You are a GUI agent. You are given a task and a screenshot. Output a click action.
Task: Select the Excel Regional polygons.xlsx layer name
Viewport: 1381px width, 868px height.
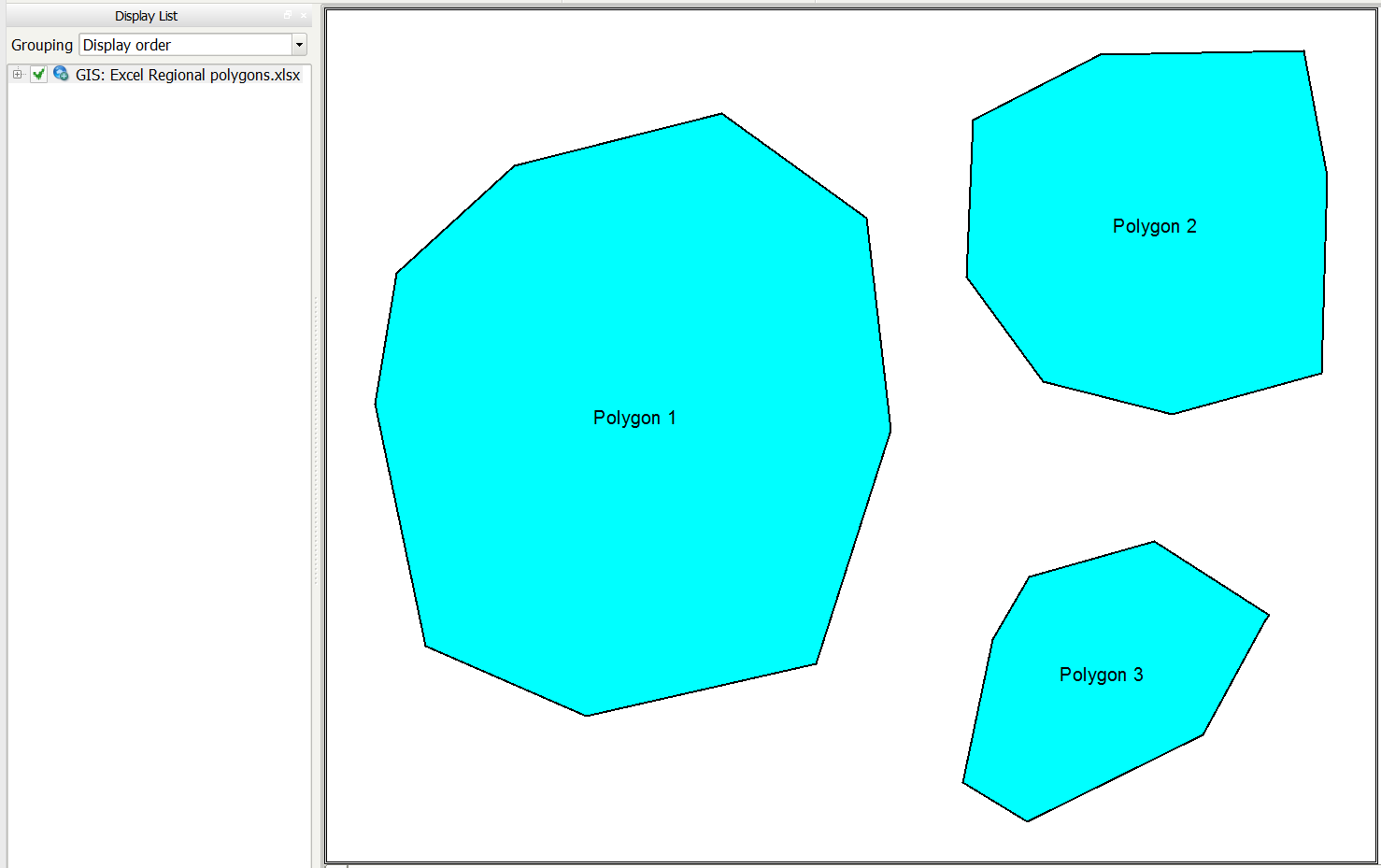point(188,75)
